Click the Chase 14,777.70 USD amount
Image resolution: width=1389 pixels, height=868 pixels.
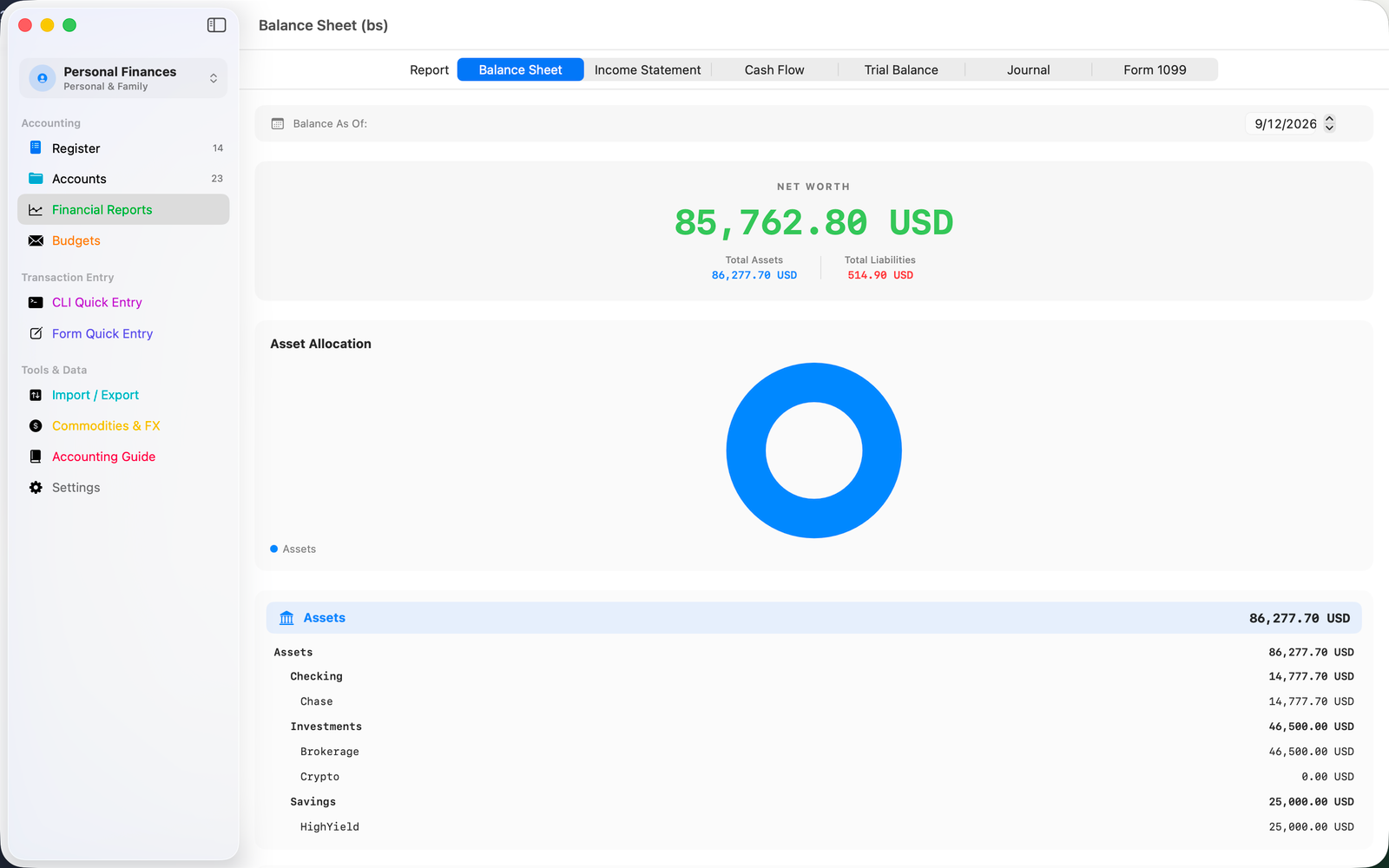click(1311, 701)
